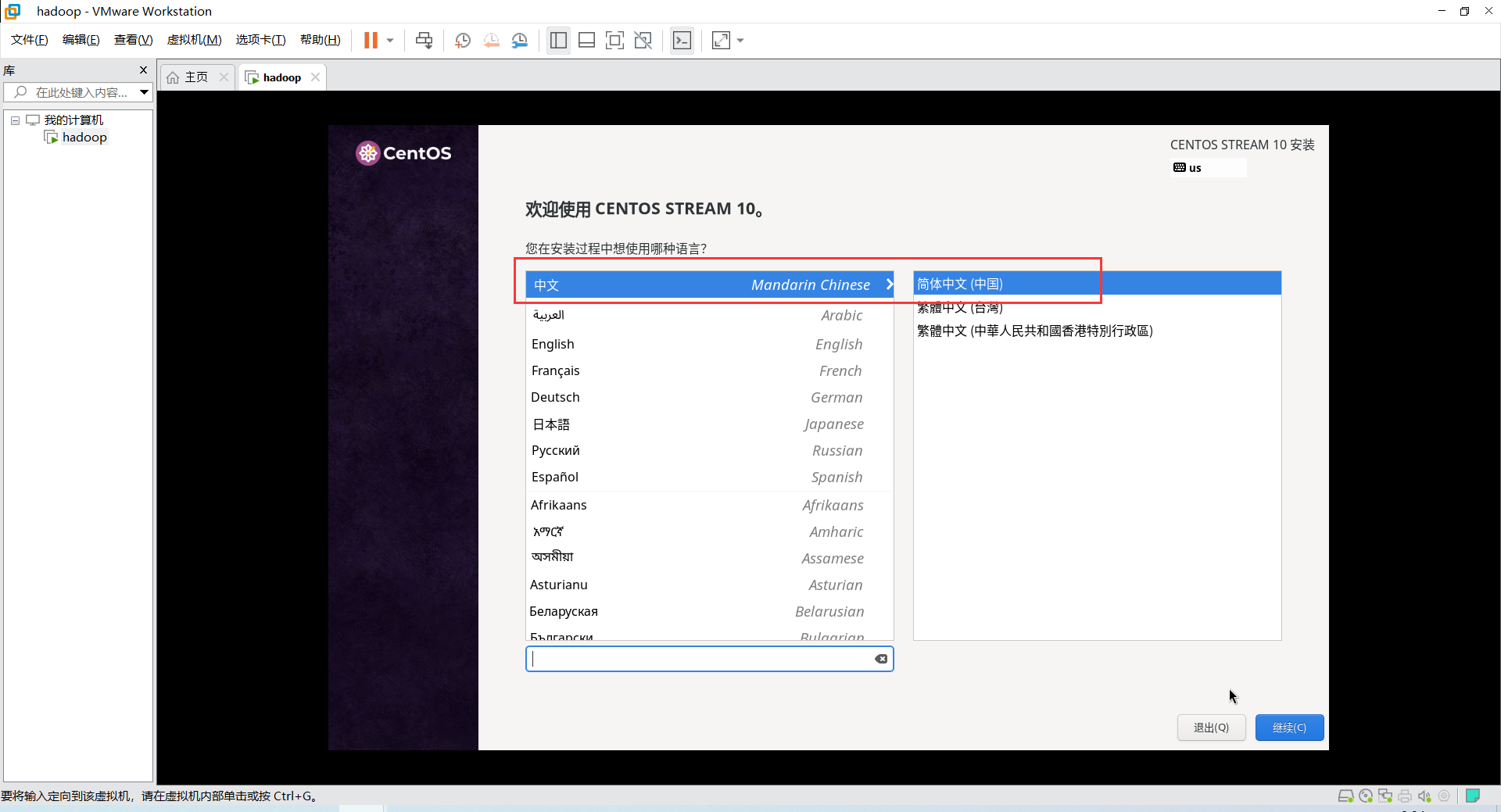
Task: Select English language row
Action: point(710,344)
